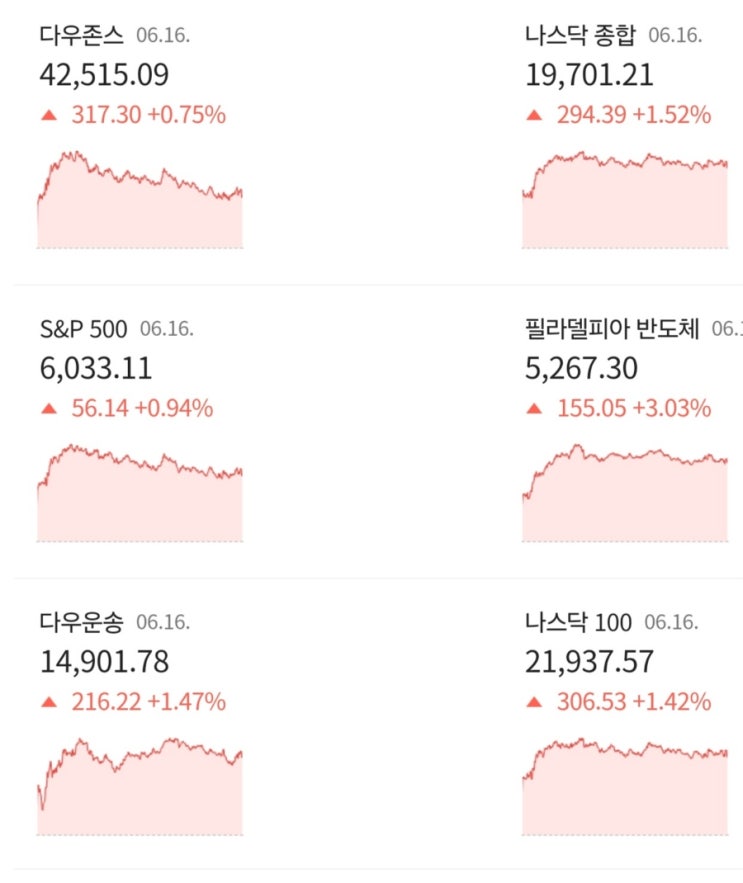The height and width of the screenshot is (883, 743).
Task: Click the 다우존스 mini chart
Action: [x=140, y=200]
